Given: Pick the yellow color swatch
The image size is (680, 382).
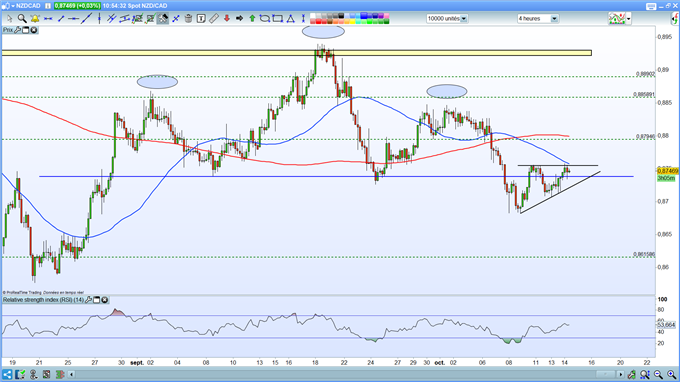Looking at the screenshot, I should (352, 21).
